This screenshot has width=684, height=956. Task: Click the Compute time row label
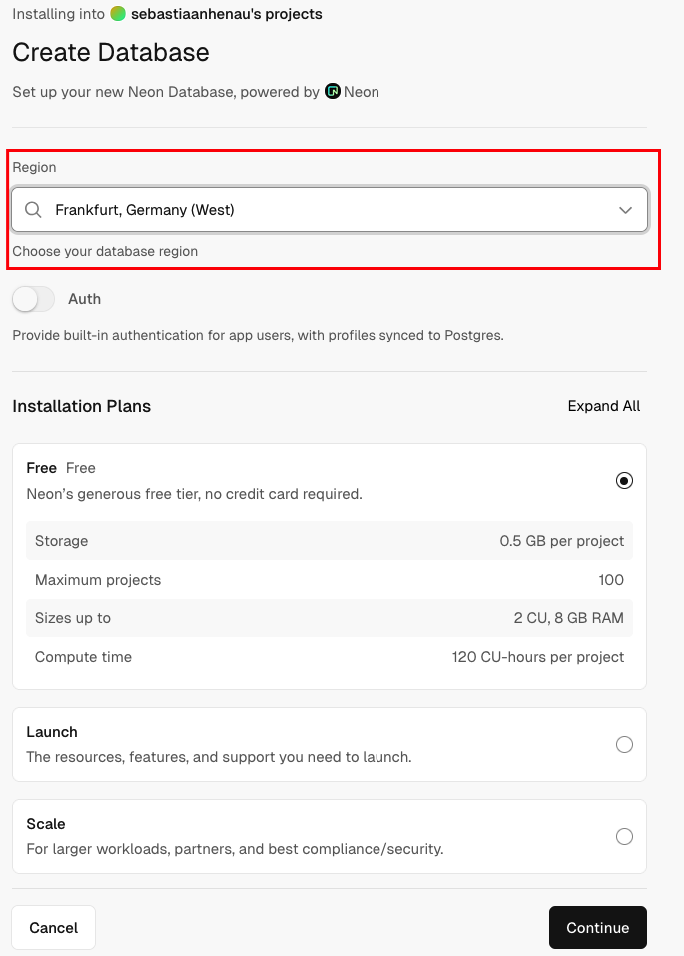click(83, 657)
